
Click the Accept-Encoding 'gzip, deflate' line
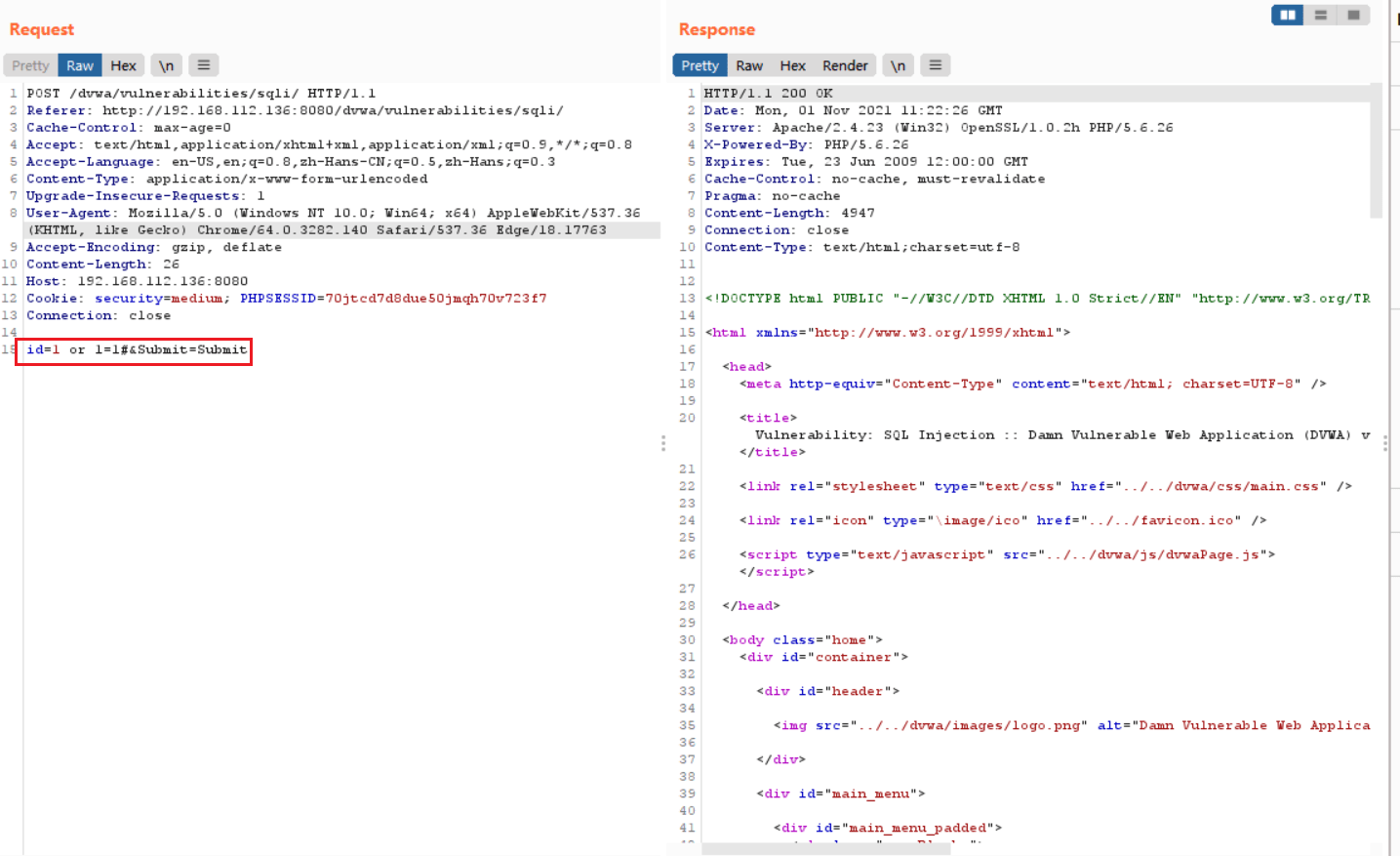154,248
